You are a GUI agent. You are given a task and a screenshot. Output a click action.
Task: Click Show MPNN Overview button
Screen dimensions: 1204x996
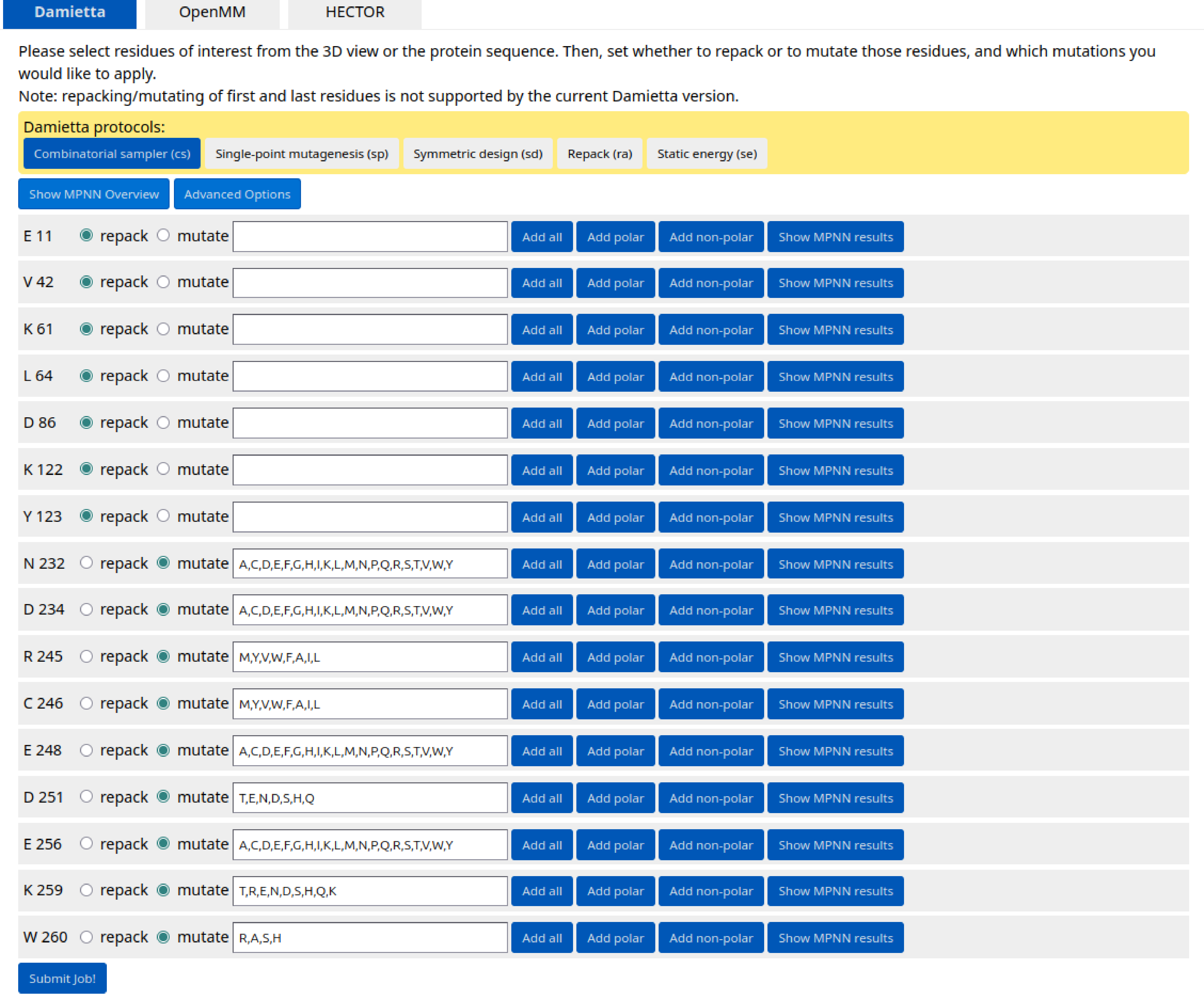pos(94,194)
